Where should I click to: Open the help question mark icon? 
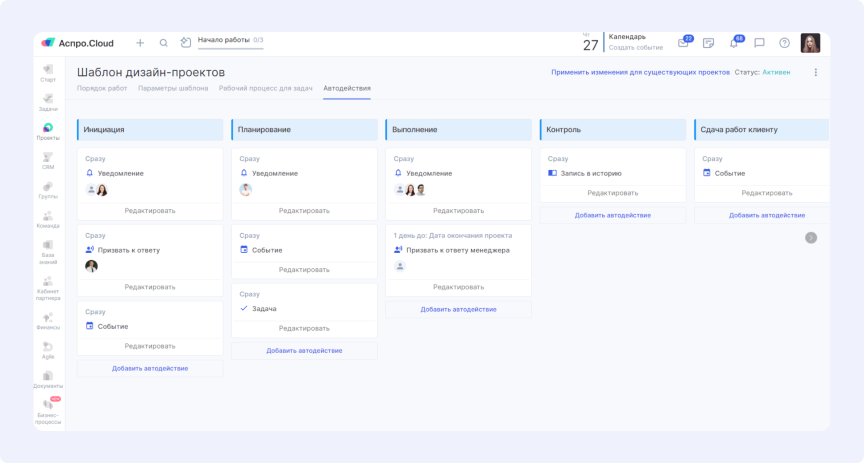coord(785,43)
